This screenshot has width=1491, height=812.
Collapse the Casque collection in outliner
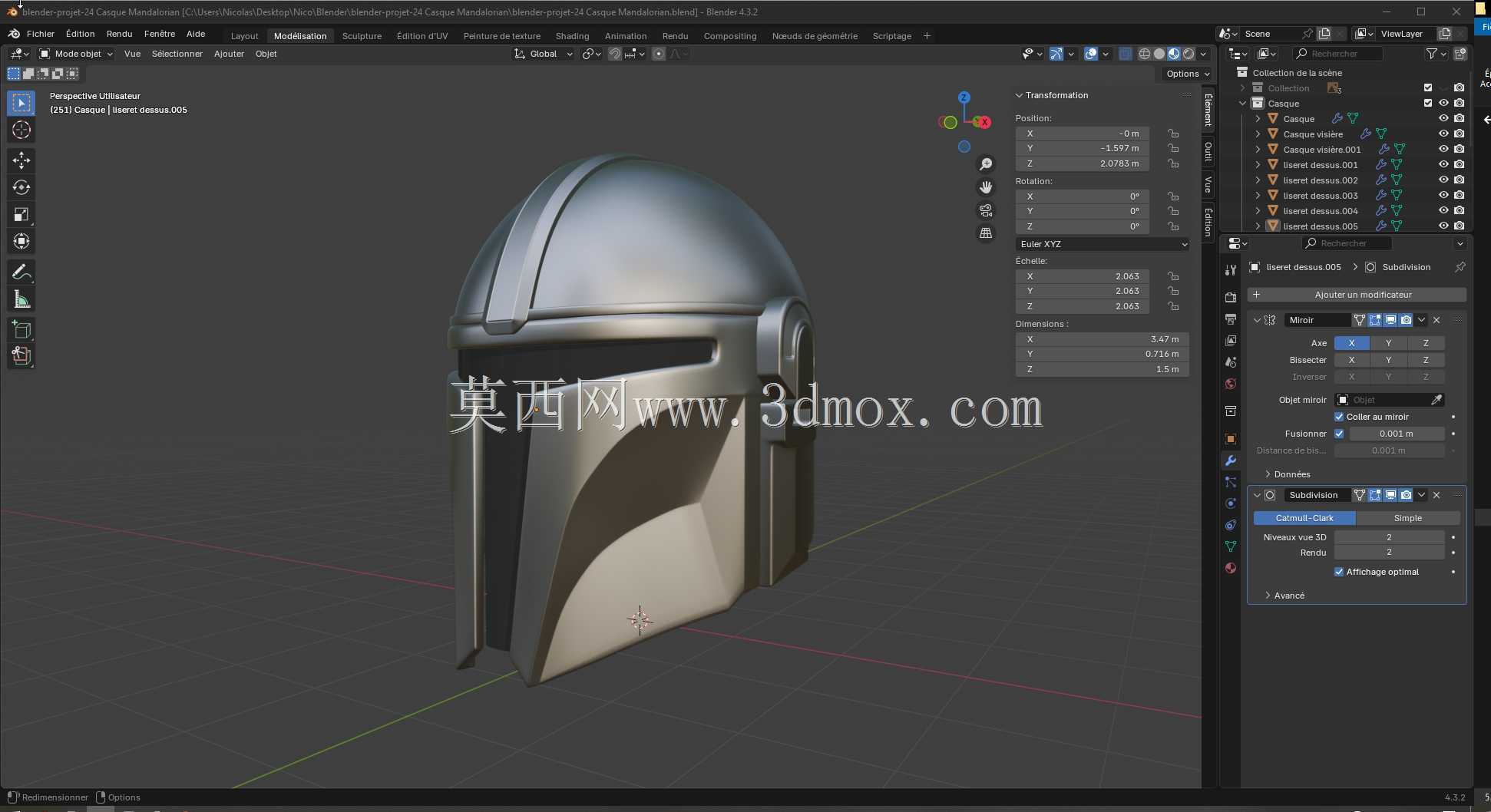(1242, 104)
